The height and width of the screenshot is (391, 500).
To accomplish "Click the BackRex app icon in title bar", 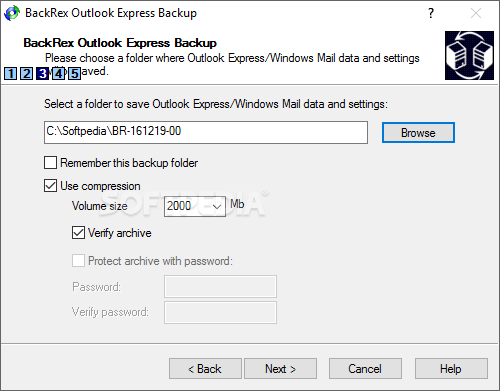I will click(x=12, y=13).
